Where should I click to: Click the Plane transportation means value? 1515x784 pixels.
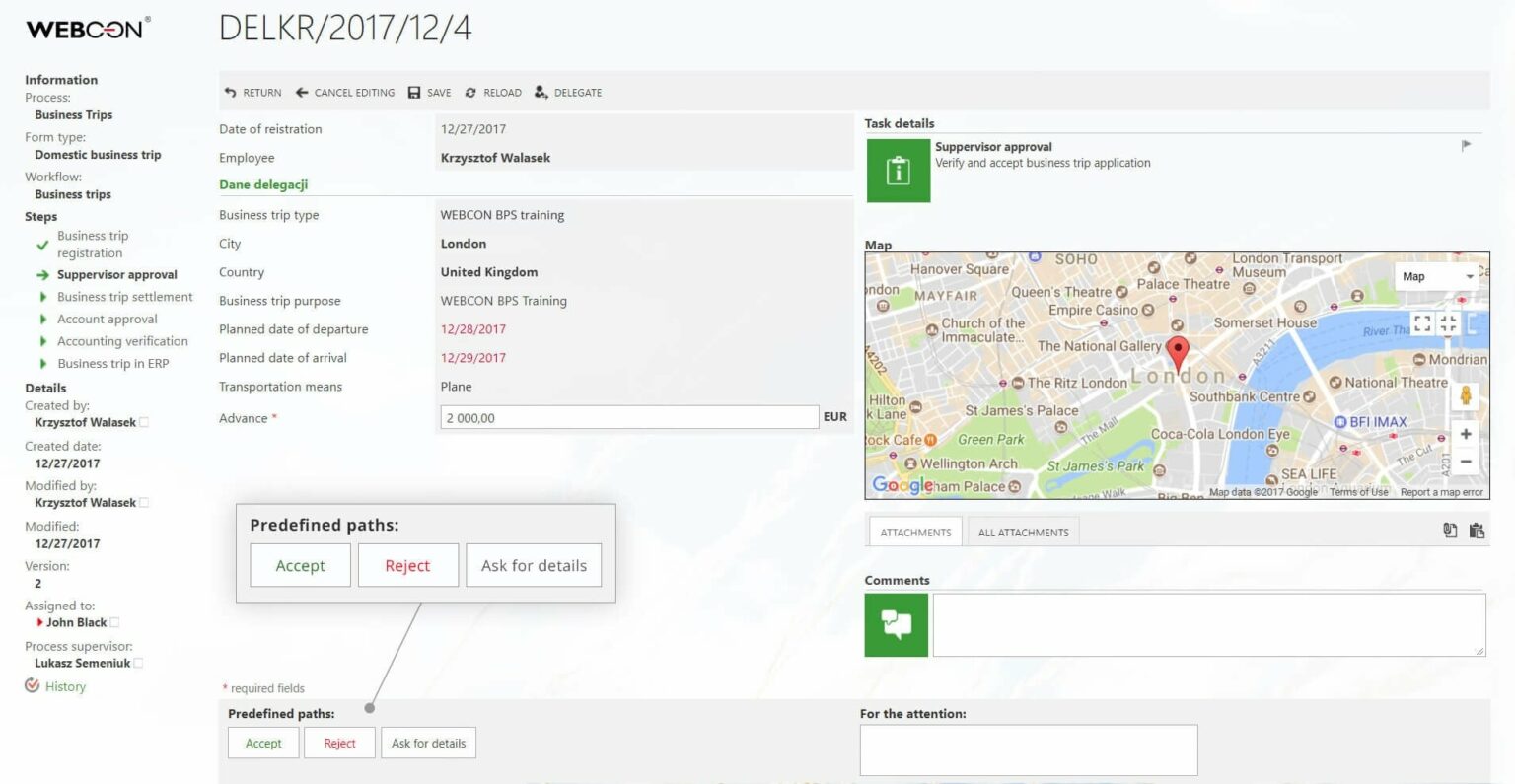457,387
